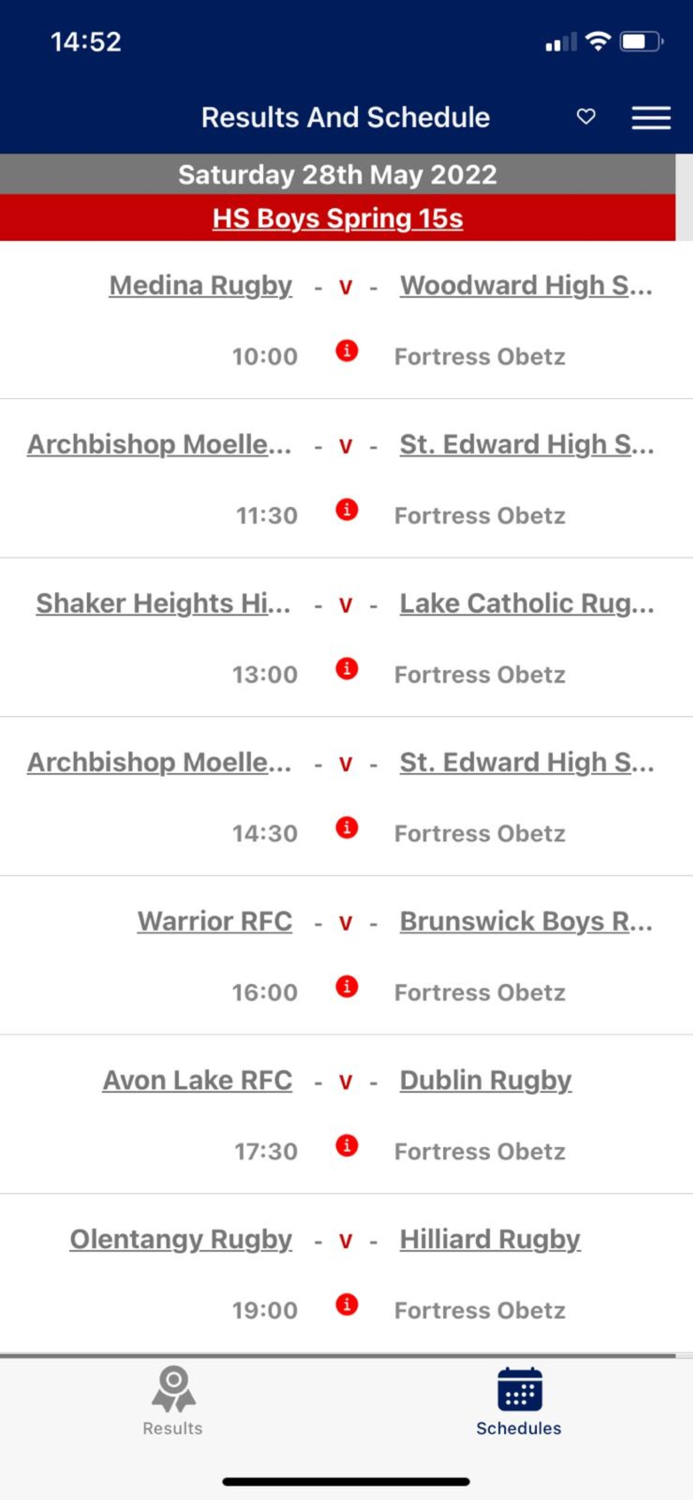Open info icon for the 10:00 match
Image resolution: width=693 pixels, height=1500 pixels.
346,351
